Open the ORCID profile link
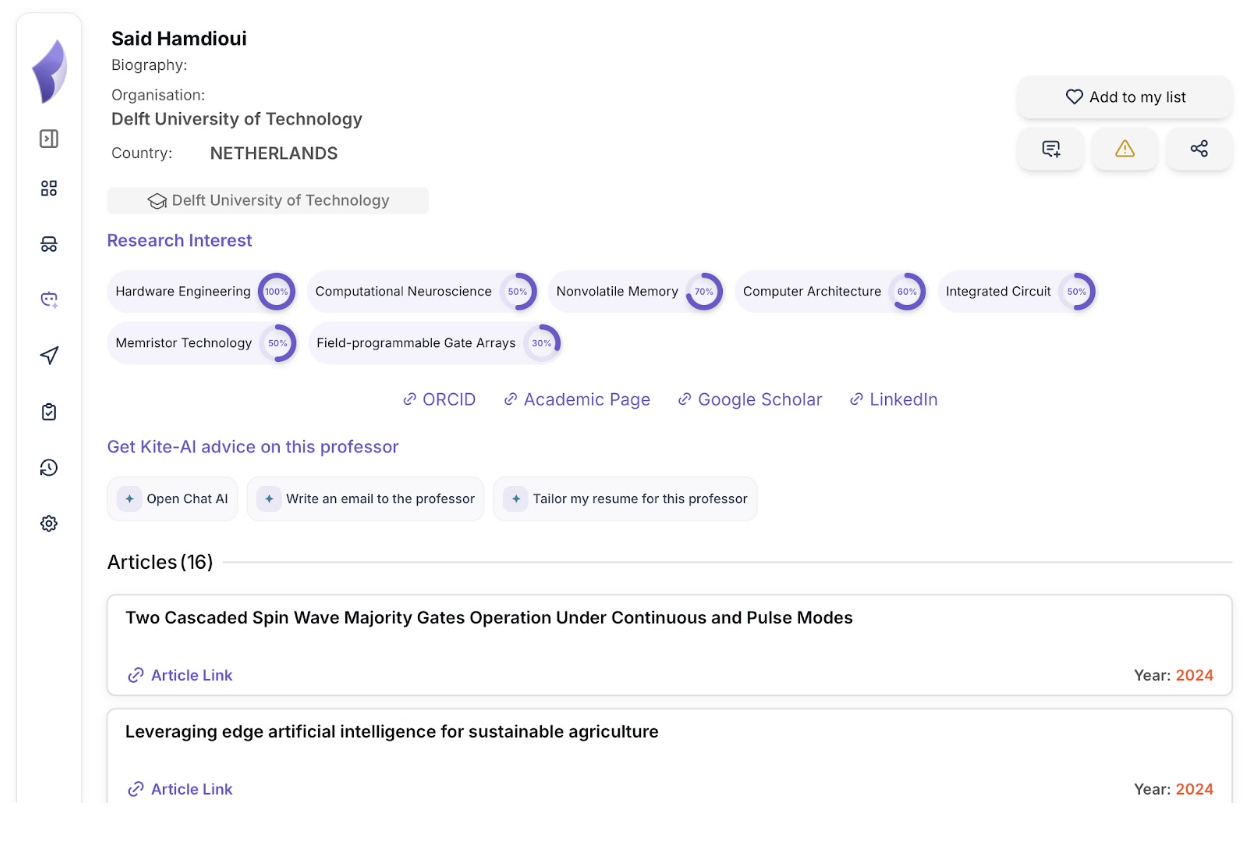The width and height of the screenshot is (1254, 844). coord(439,400)
